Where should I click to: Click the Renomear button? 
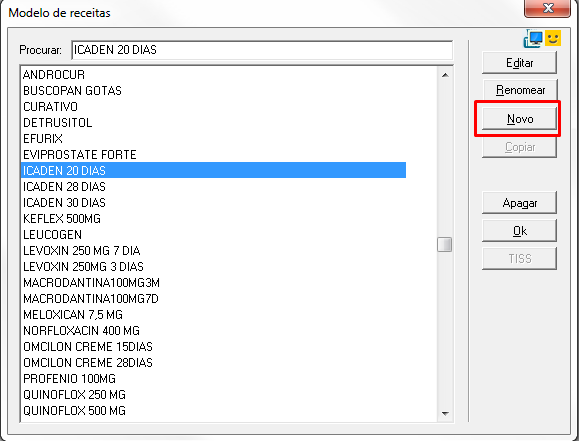pos(520,90)
